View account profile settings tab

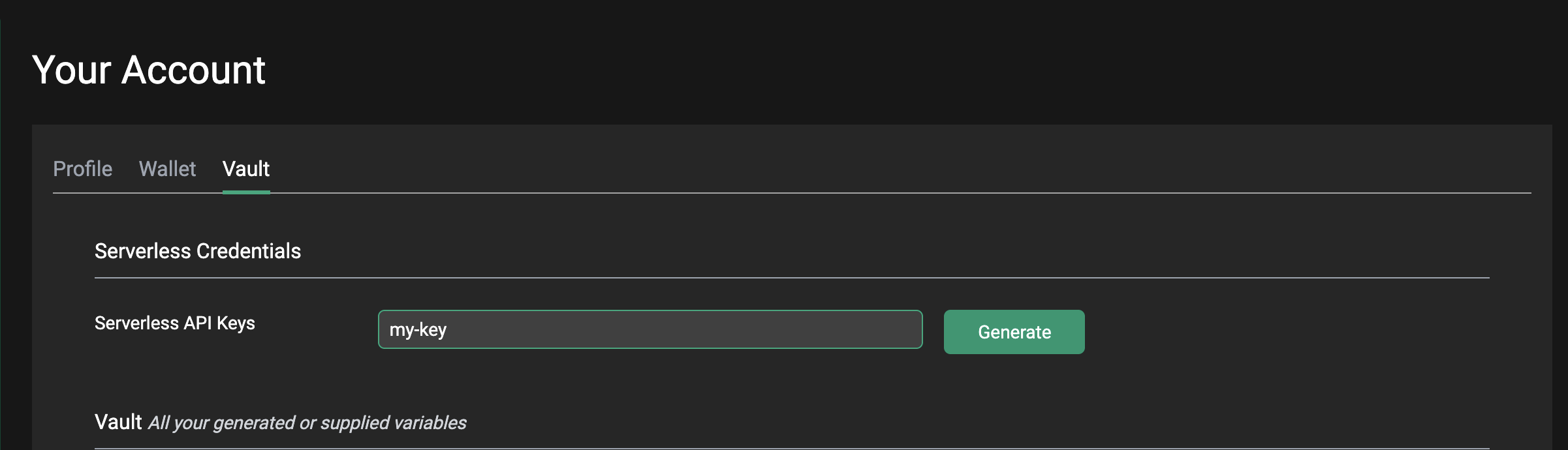click(x=83, y=169)
